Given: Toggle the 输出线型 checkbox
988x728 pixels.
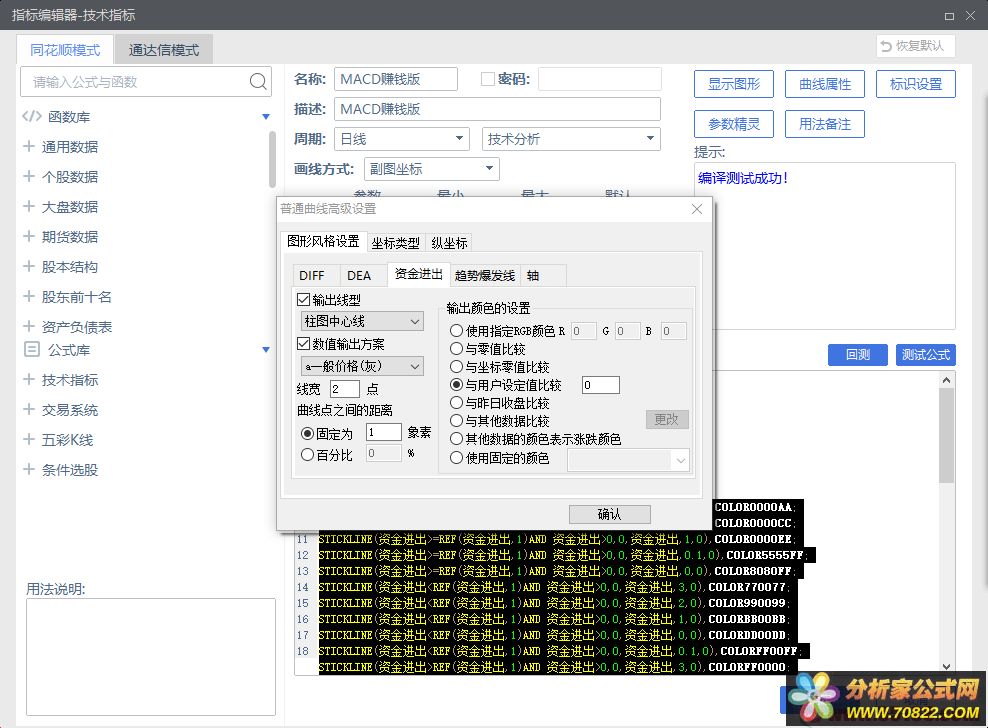Looking at the screenshot, I should coord(303,299).
